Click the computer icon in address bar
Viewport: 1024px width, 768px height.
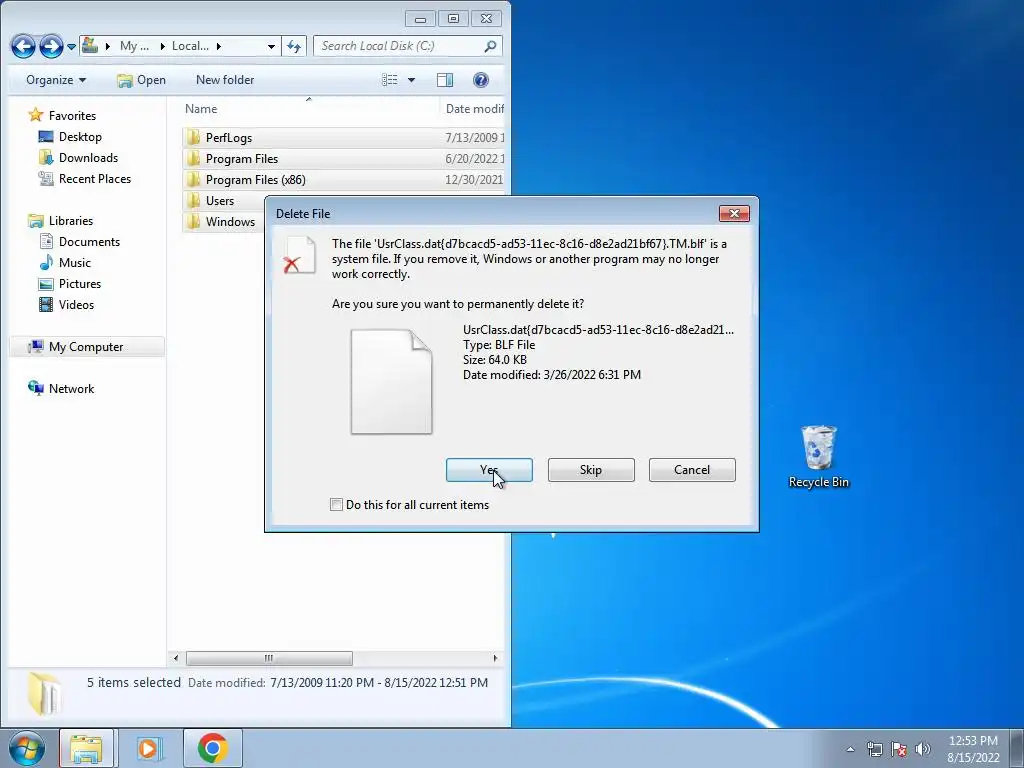pos(90,46)
